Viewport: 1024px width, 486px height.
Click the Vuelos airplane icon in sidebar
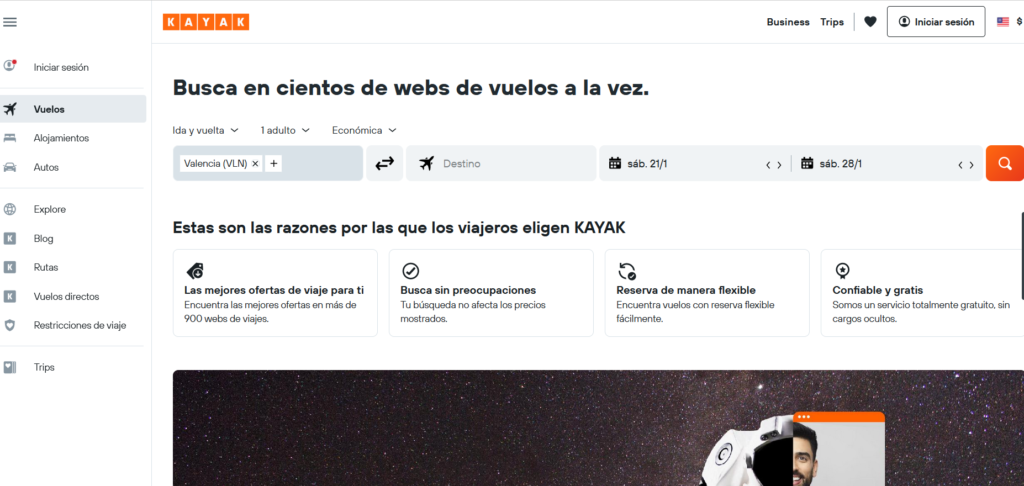click(10, 109)
